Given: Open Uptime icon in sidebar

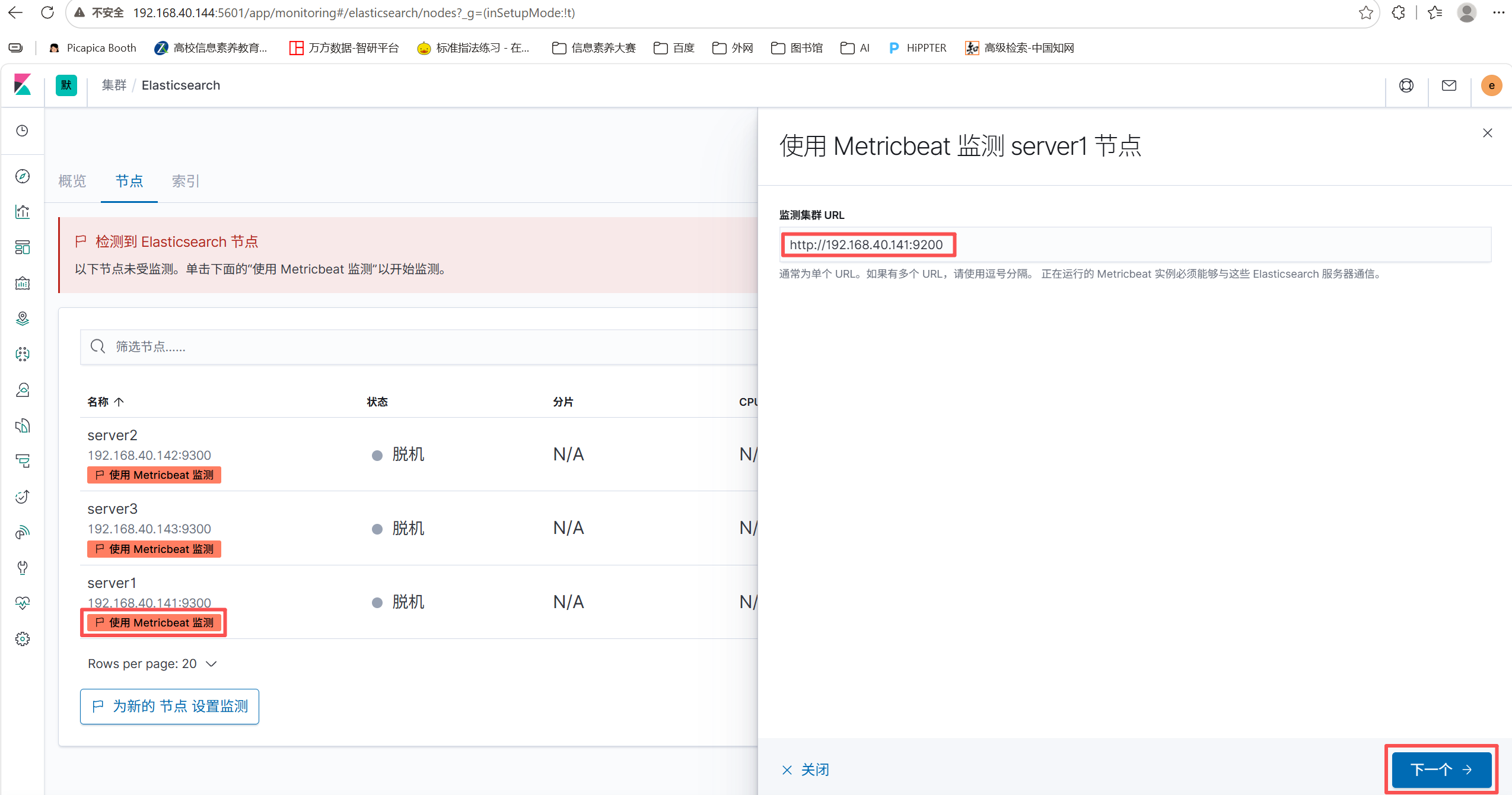Looking at the screenshot, I should point(23,497).
